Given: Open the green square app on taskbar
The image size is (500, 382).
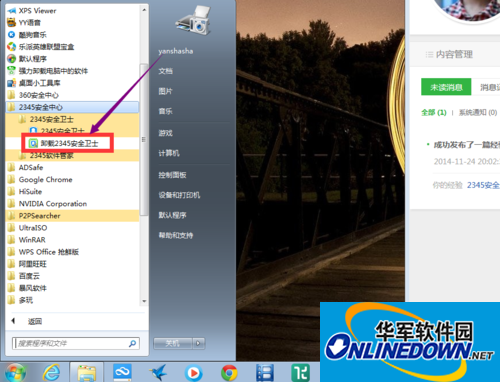Looking at the screenshot, I should 300,373.
